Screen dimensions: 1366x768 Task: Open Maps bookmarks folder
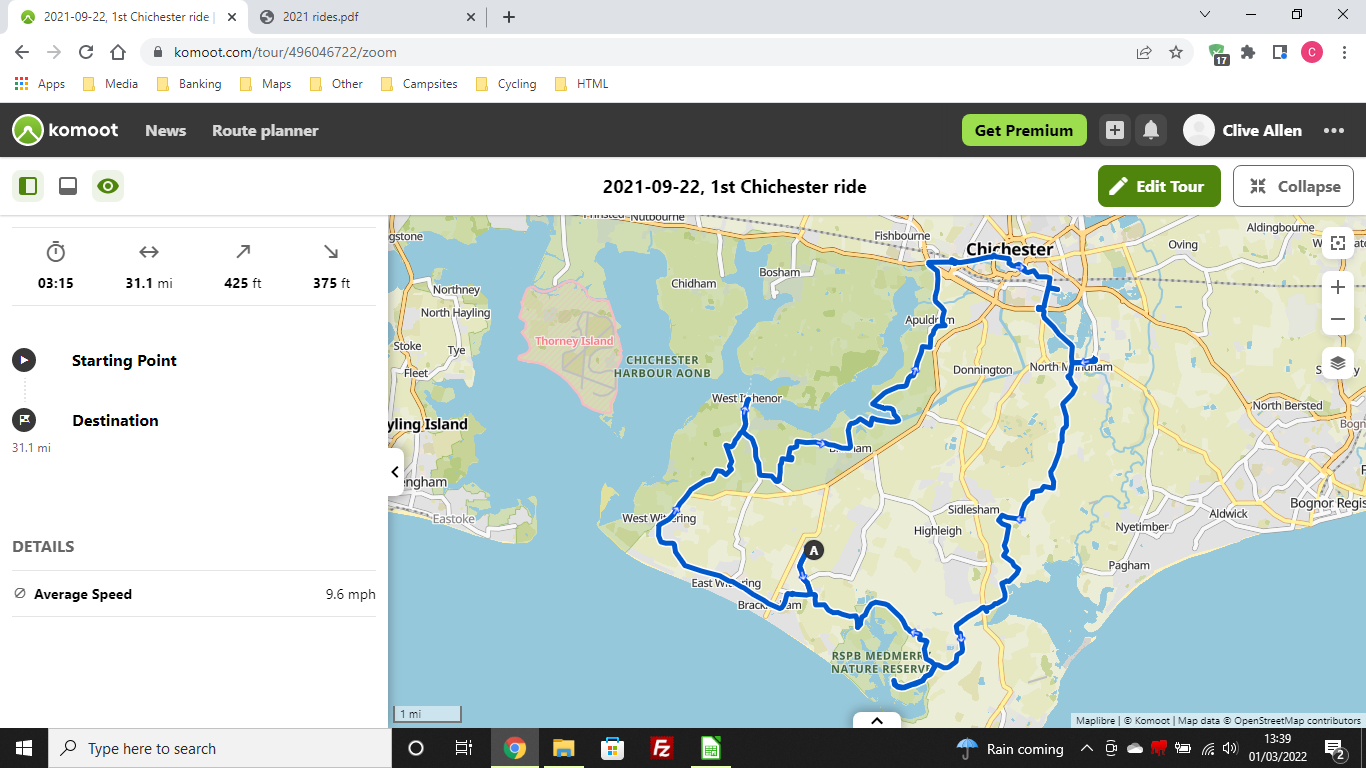(266, 84)
